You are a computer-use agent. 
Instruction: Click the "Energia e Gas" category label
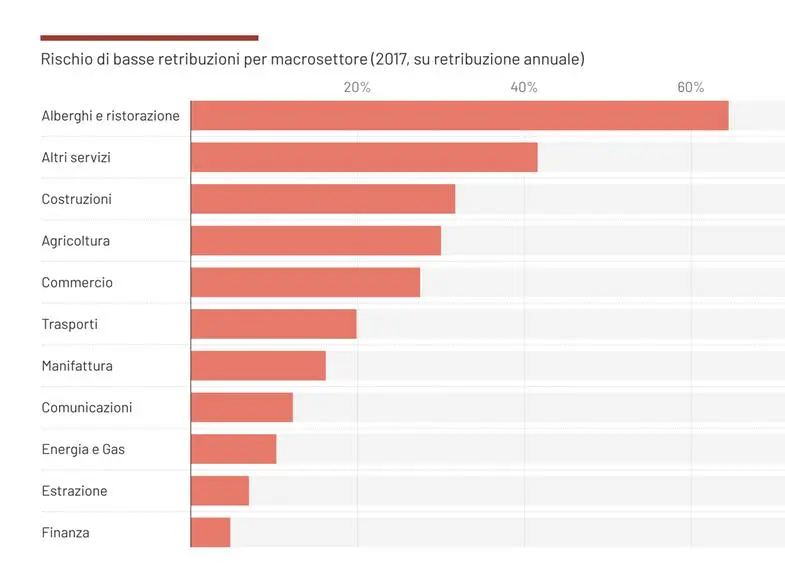[x=83, y=450]
